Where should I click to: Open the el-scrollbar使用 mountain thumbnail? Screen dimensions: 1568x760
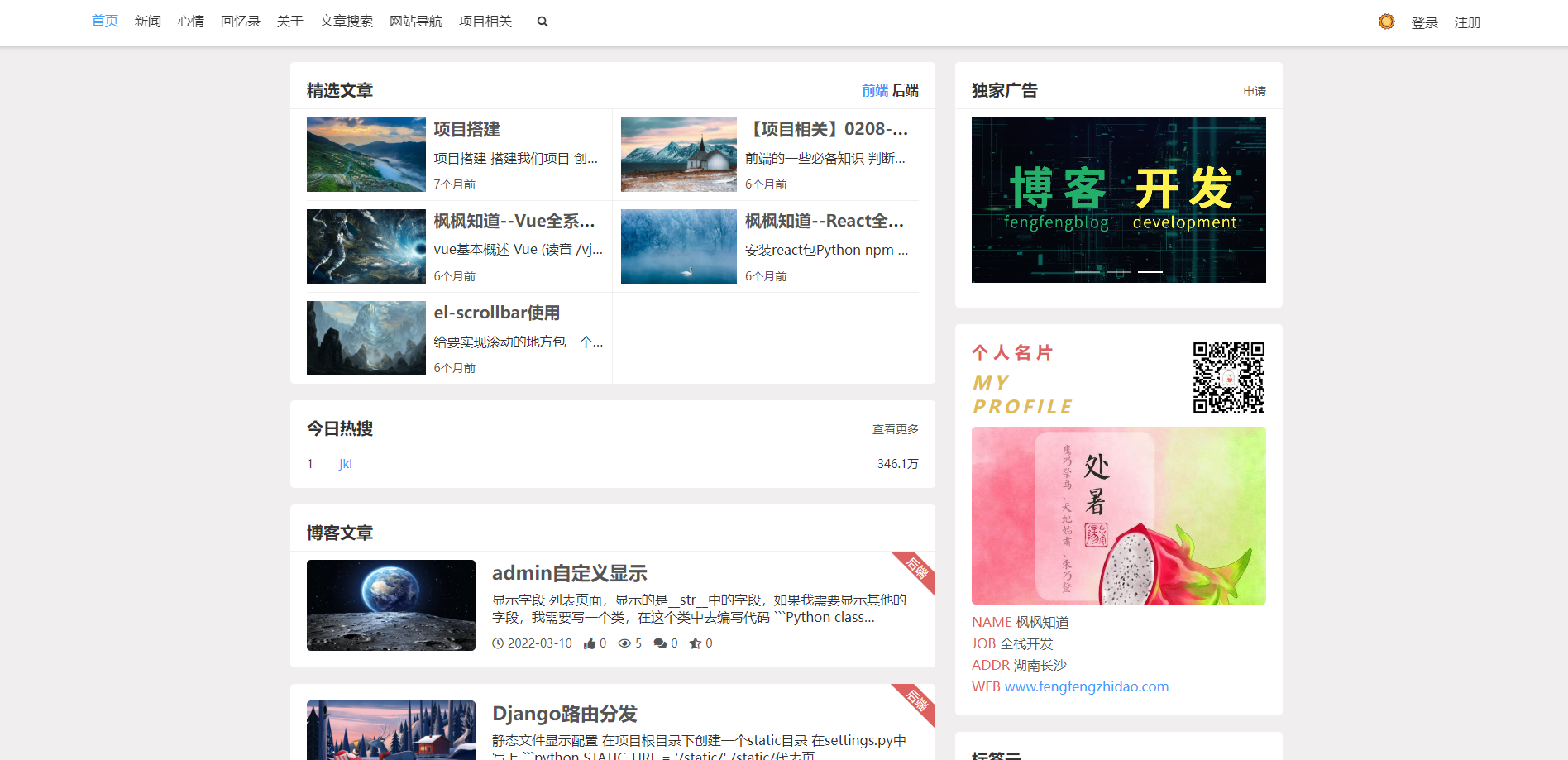coord(366,338)
